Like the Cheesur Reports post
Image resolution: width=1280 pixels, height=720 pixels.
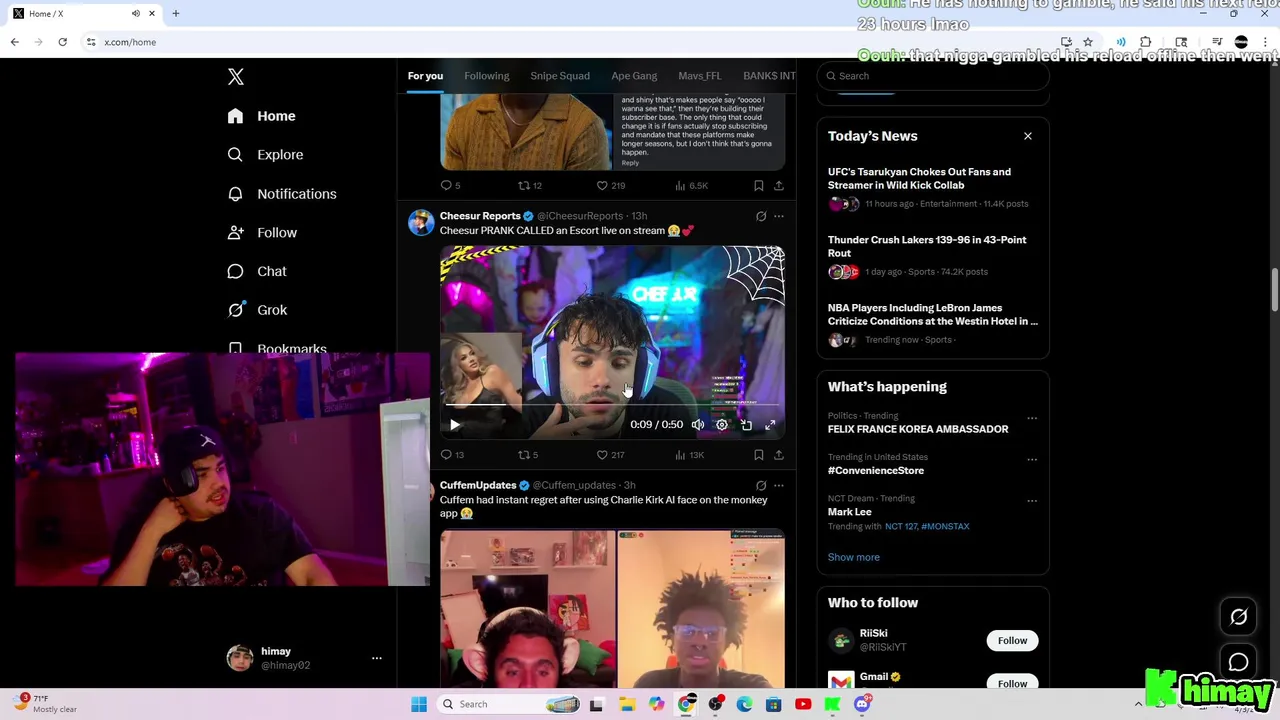[x=610, y=455]
